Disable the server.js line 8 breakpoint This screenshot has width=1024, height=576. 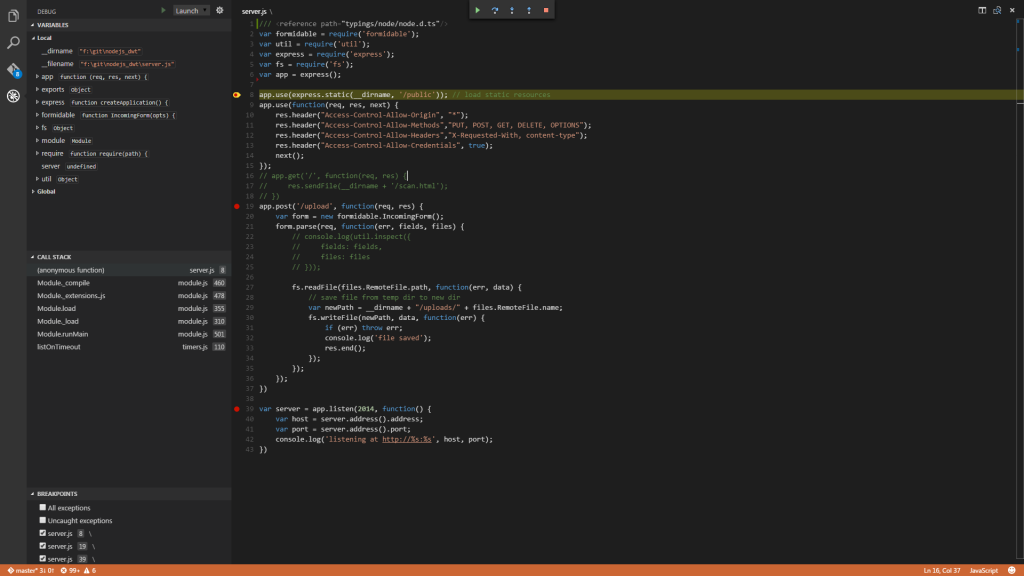[x=42, y=532]
